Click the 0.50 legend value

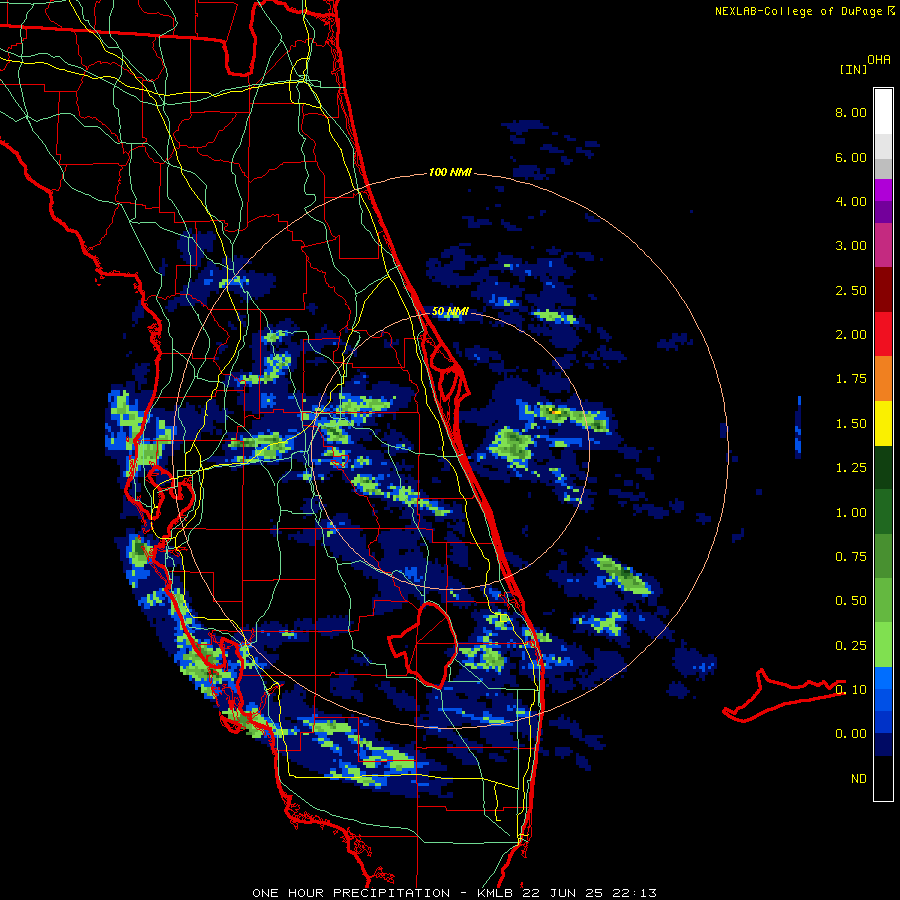851,601
